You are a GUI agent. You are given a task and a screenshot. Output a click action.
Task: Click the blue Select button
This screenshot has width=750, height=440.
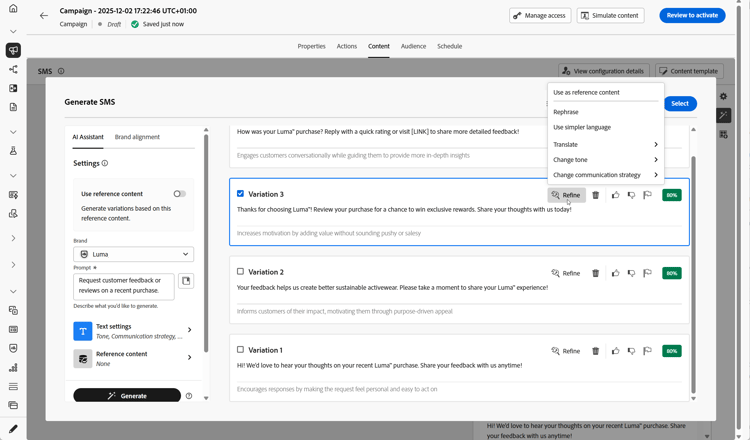[x=680, y=103]
